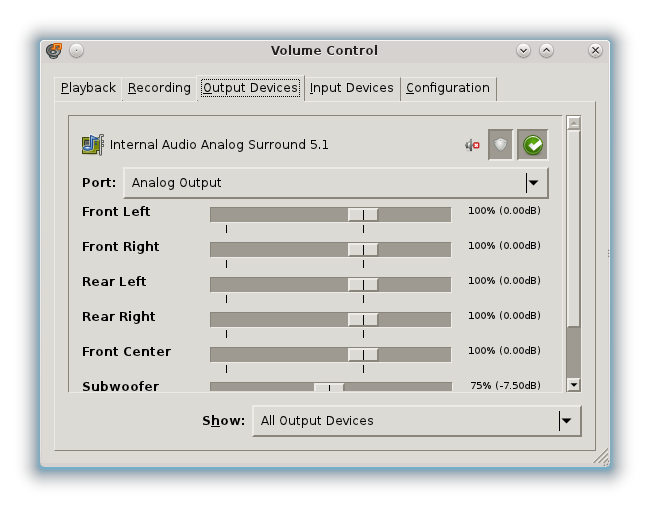650x507 pixels.
Task: Switch to the Recording tab
Action: click(159, 88)
